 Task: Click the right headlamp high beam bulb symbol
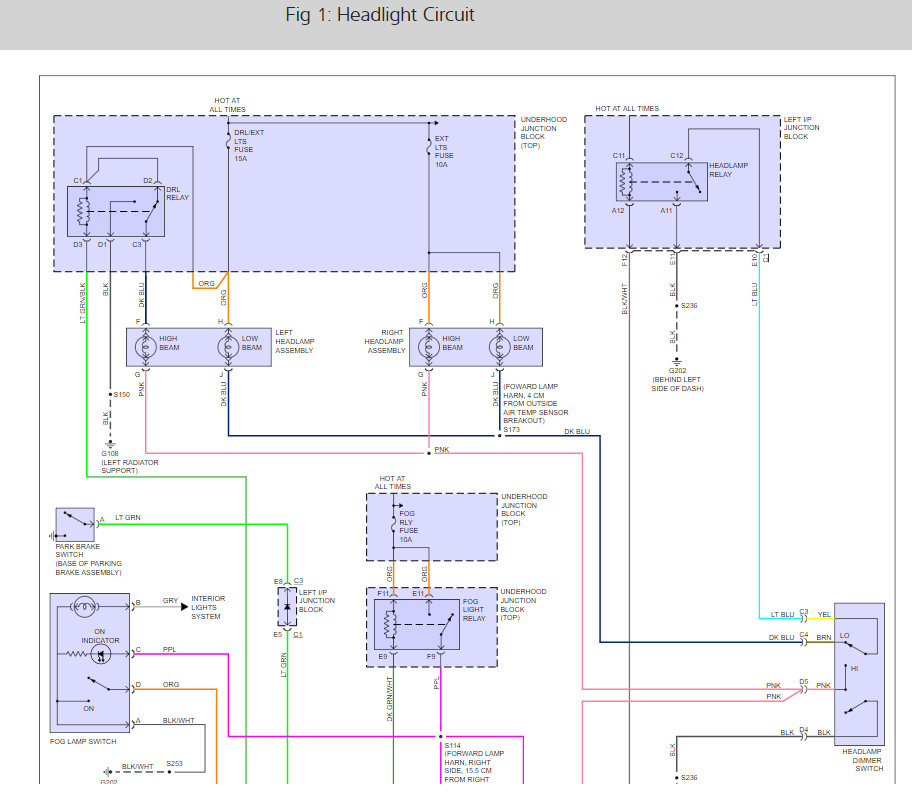point(429,347)
